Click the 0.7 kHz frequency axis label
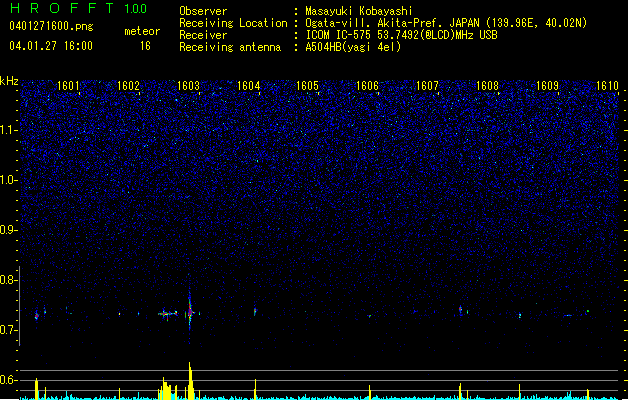Viewport: 629px width, 400px height. point(8,330)
